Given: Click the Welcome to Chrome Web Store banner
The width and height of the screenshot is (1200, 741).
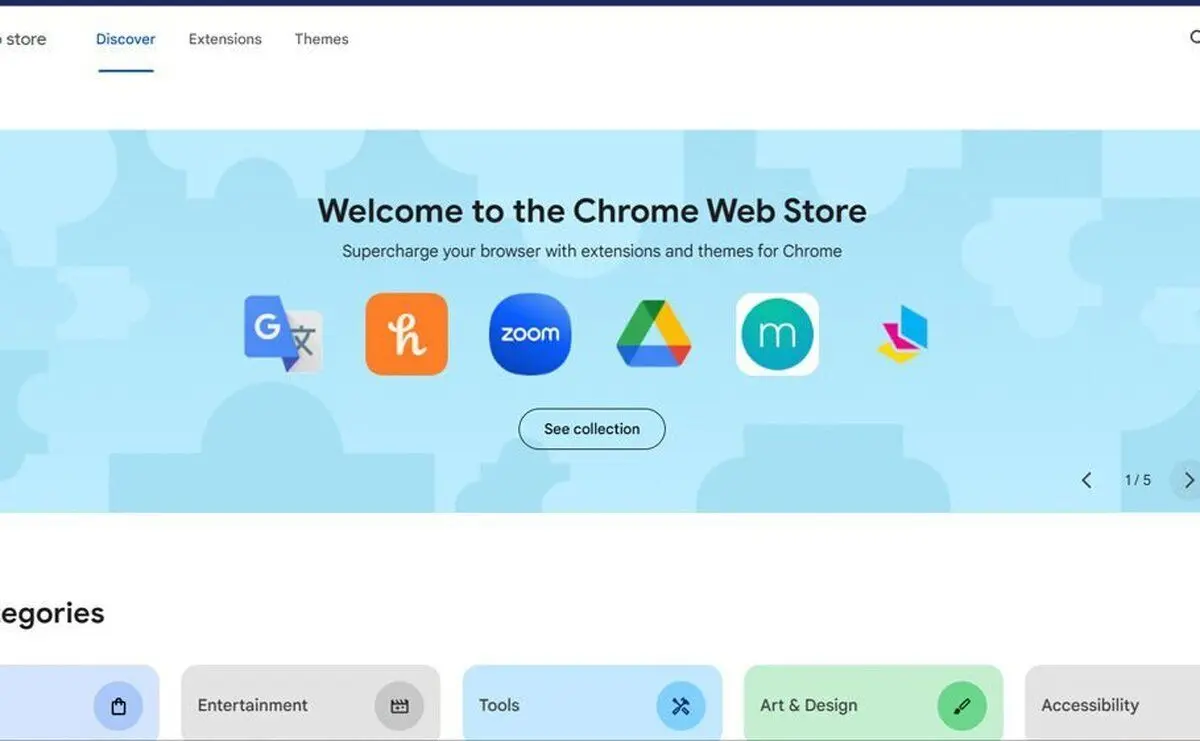Looking at the screenshot, I should pyautogui.click(x=600, y=321).
